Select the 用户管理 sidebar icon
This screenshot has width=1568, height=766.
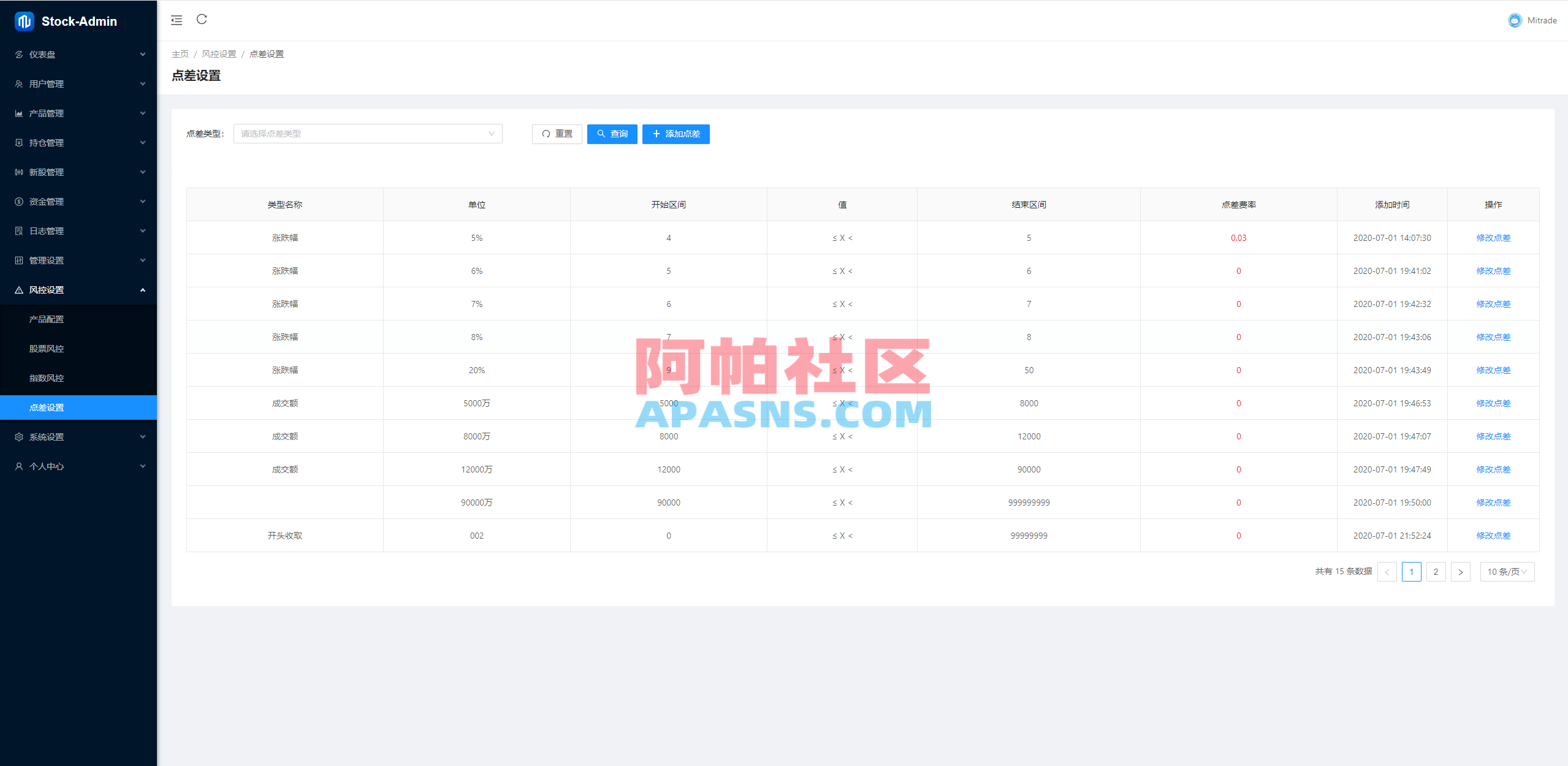coord(18,83)
